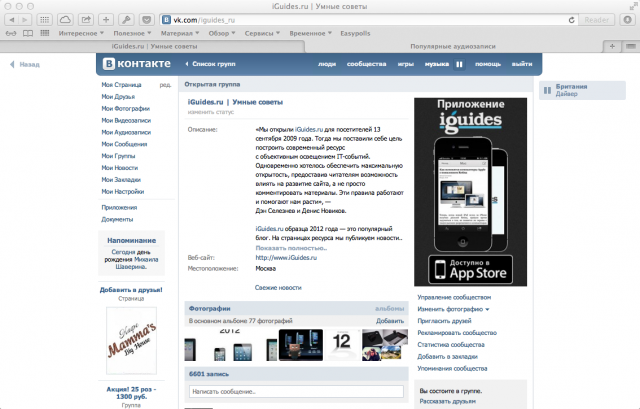The width and height of the screenshot is (640, 409).
Task: Open Интересное bookmarks folder
Action: coord(81,33)
